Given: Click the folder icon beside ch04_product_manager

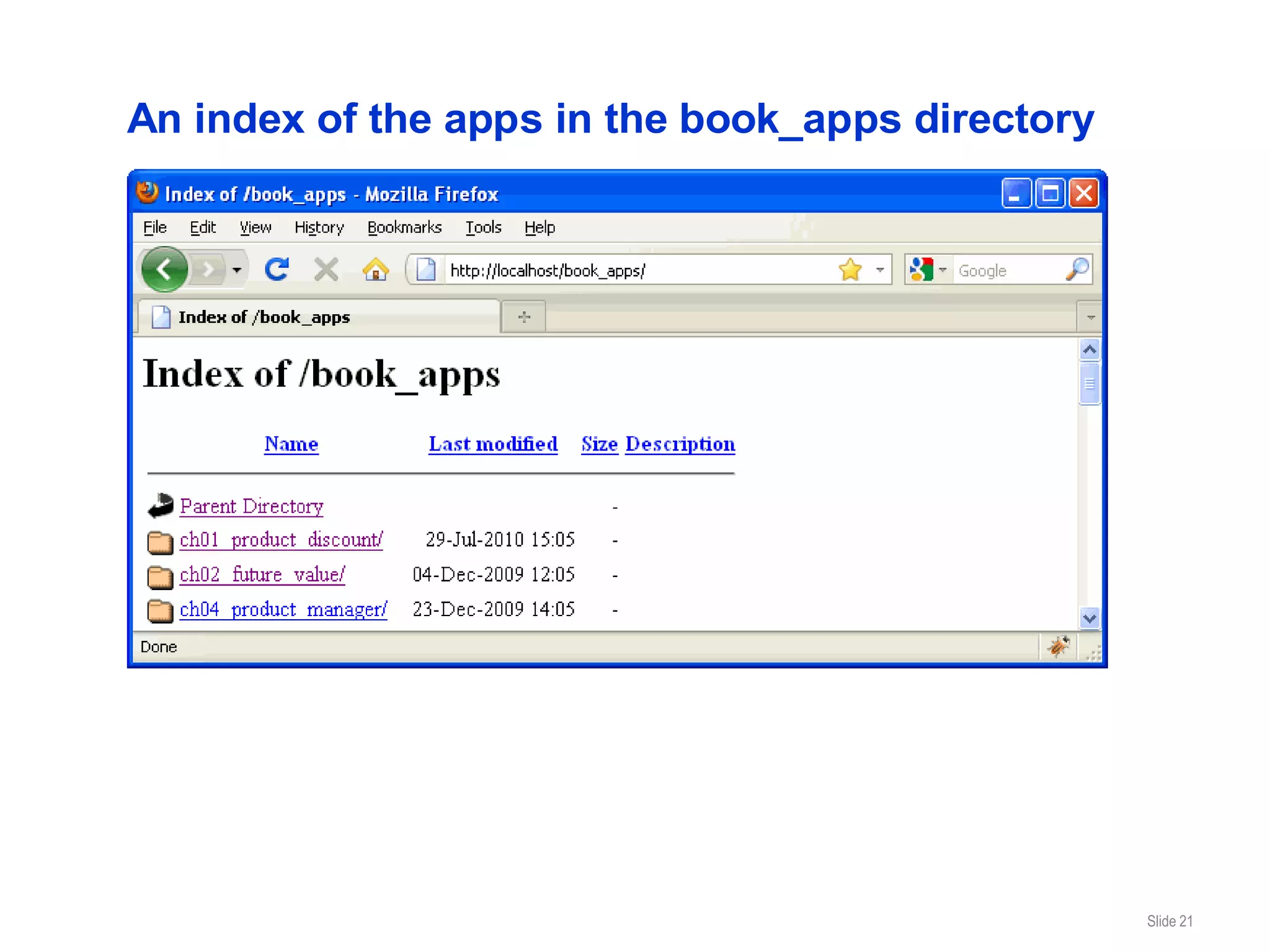Looking at the screenshot, I should click(160, 610).
